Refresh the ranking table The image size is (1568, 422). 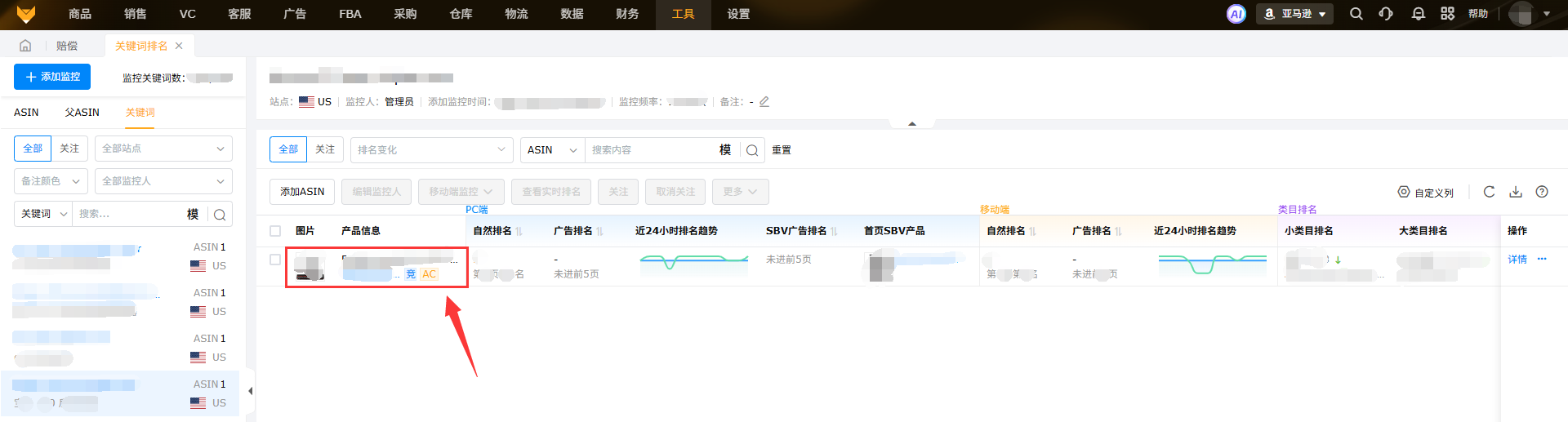[x=1490, y=192]
